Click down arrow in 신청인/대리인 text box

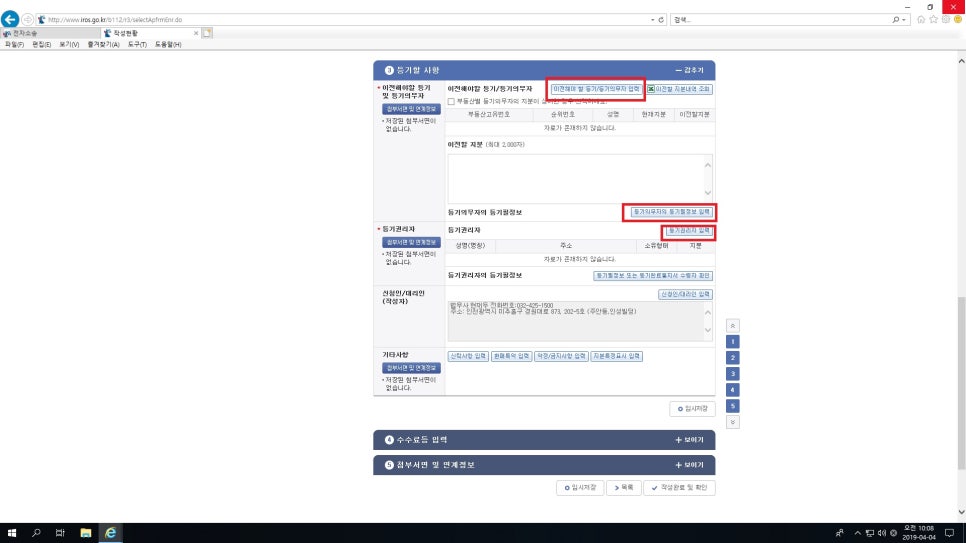708,330
